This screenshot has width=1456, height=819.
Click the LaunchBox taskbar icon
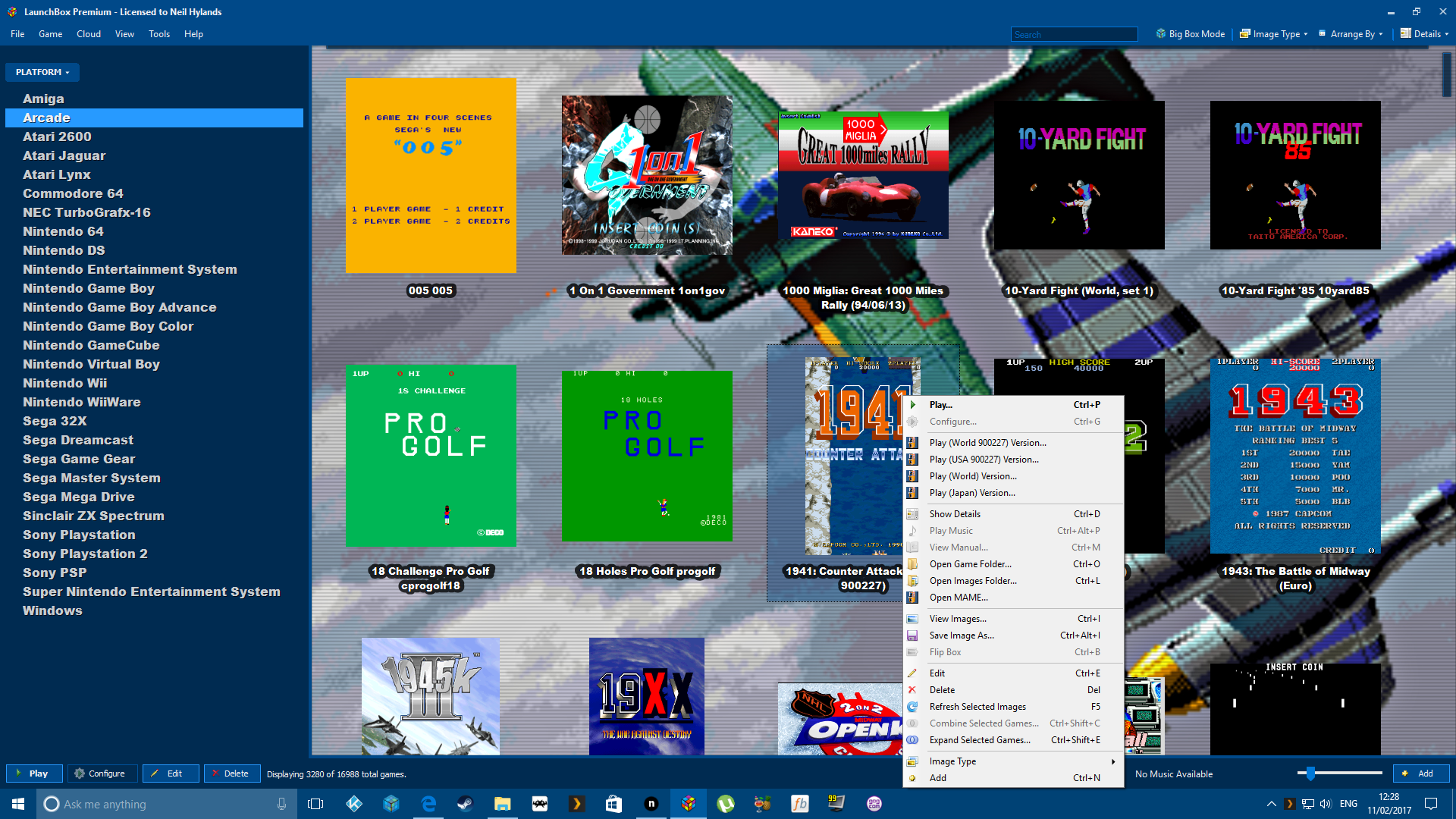click(x=689, y=804)
